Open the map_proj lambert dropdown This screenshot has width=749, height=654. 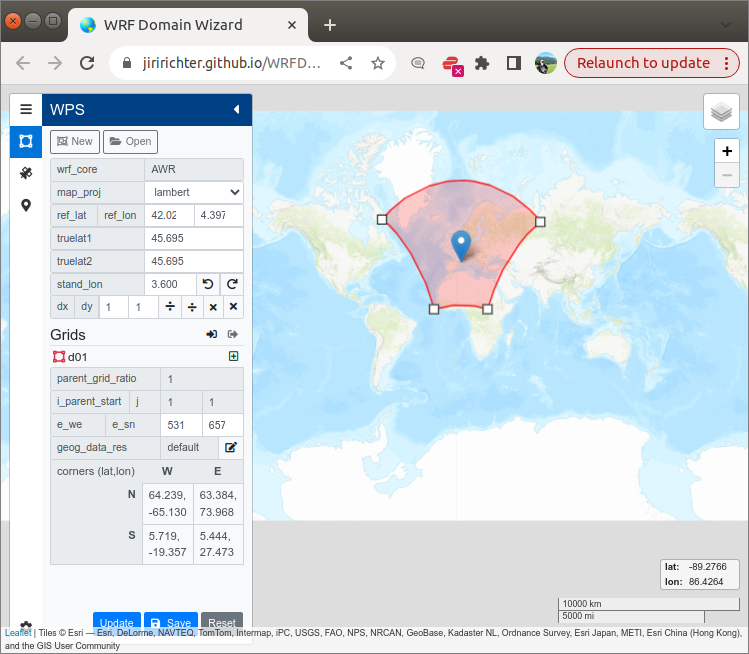point(194,192)
